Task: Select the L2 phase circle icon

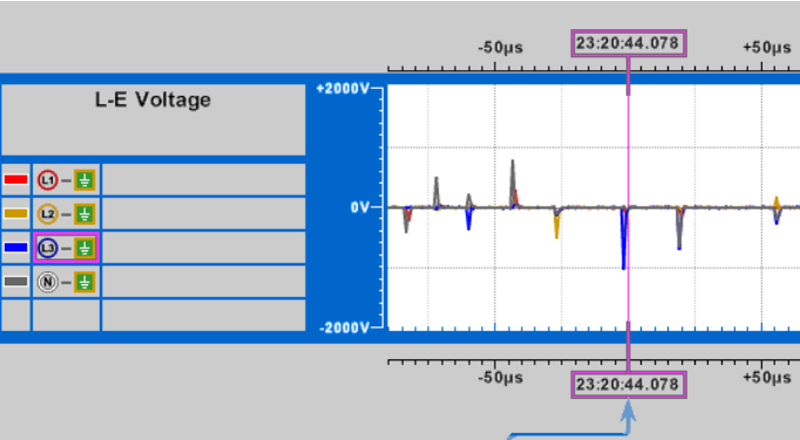Action: pyautogui.click(x=47, y=214)
